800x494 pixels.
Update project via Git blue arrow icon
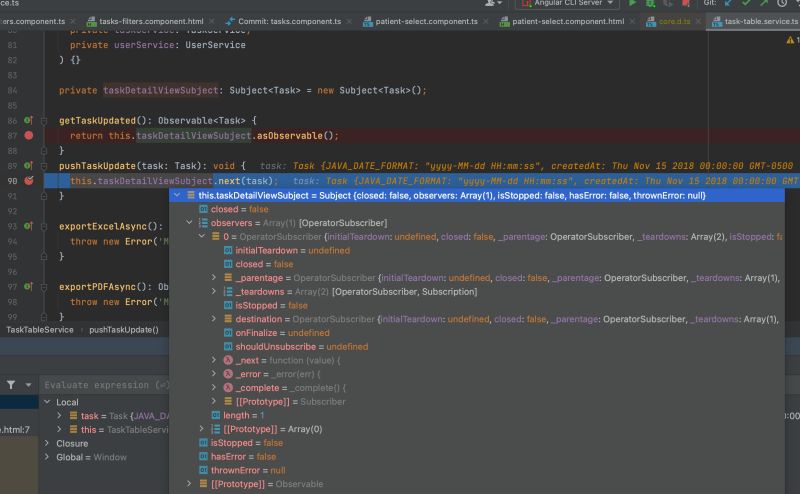point(728,3)
